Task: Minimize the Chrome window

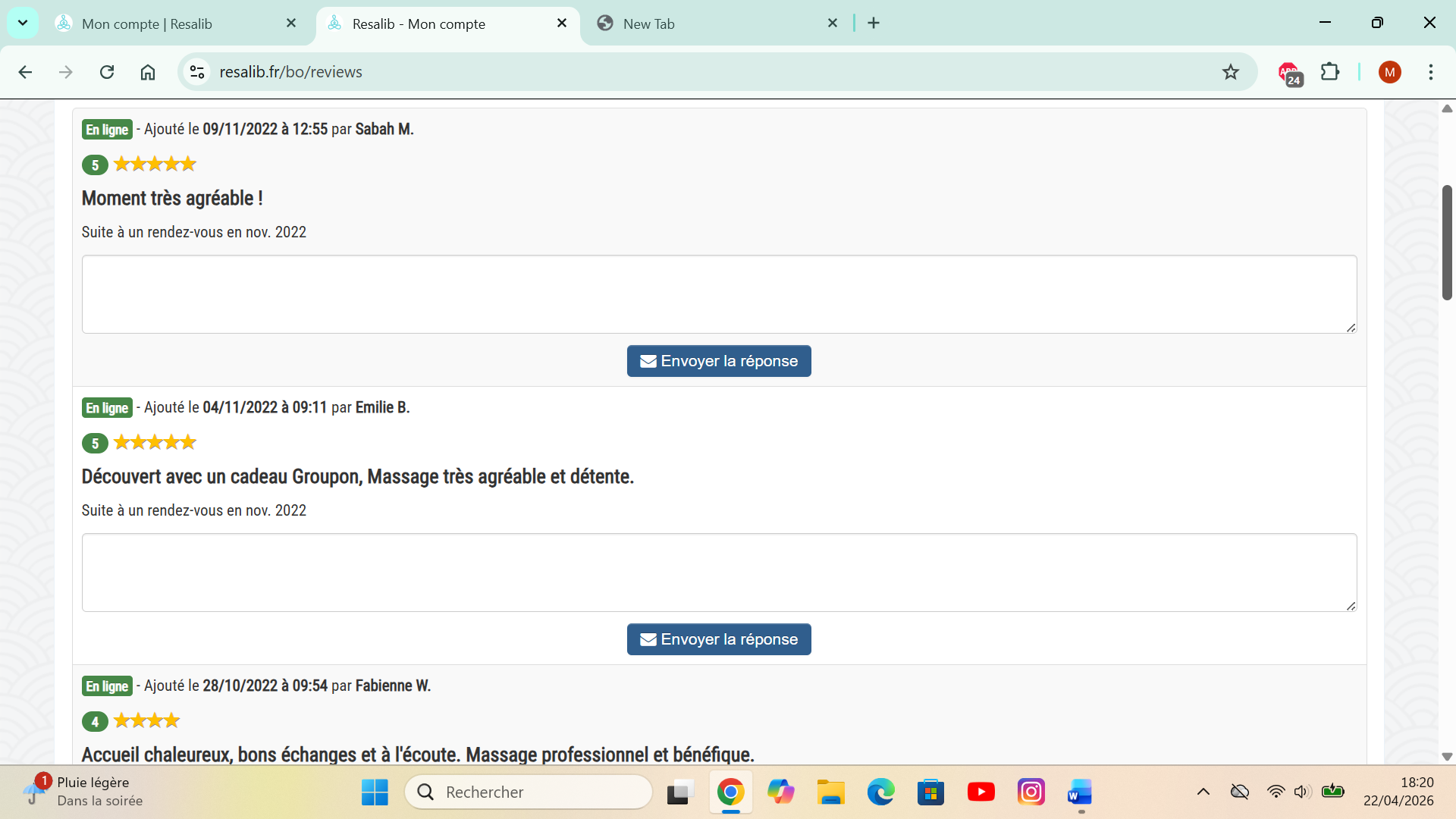Action: point(1326,23)
